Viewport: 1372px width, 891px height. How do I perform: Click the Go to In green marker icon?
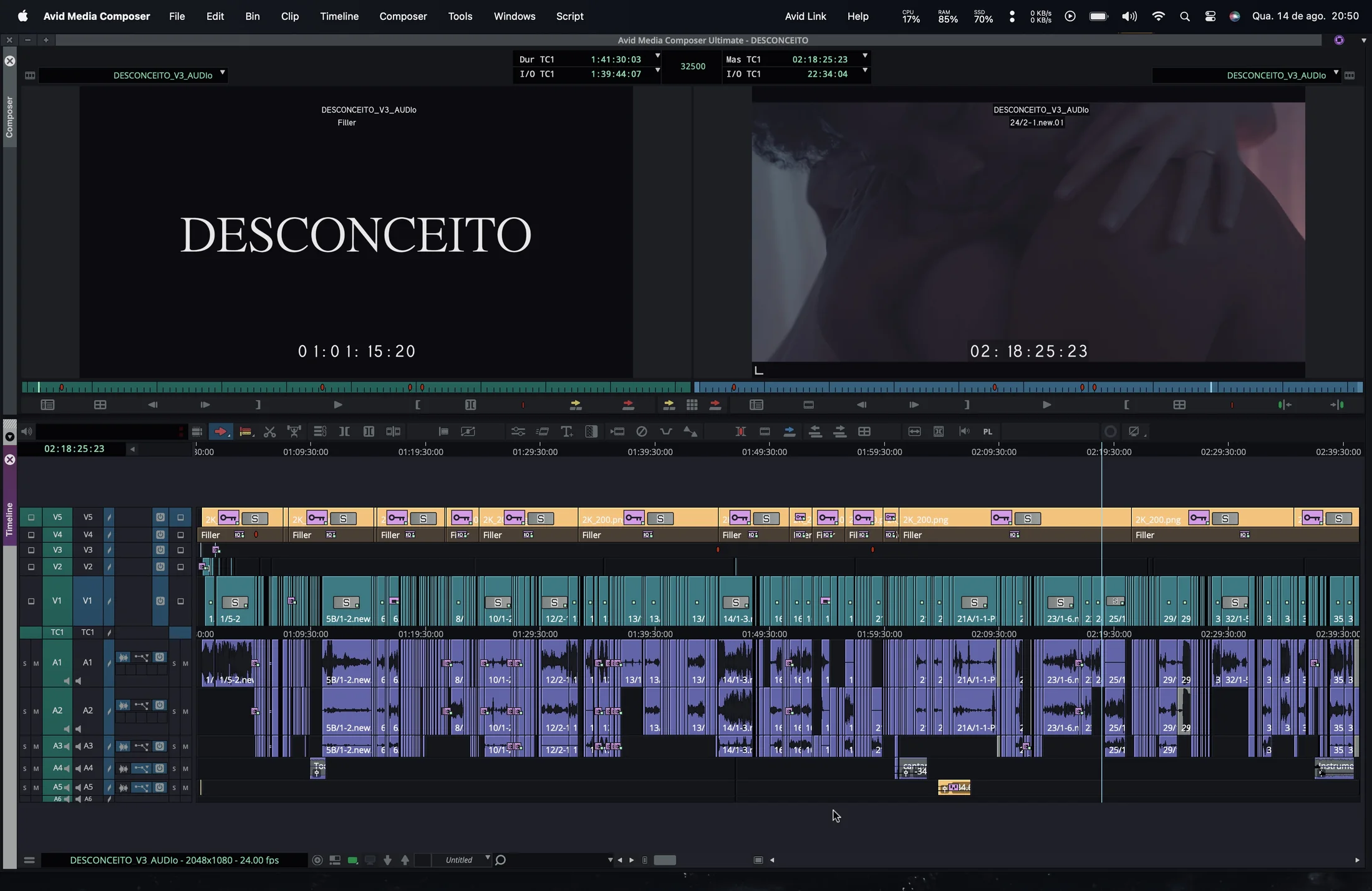click(x=1284, y=405)
